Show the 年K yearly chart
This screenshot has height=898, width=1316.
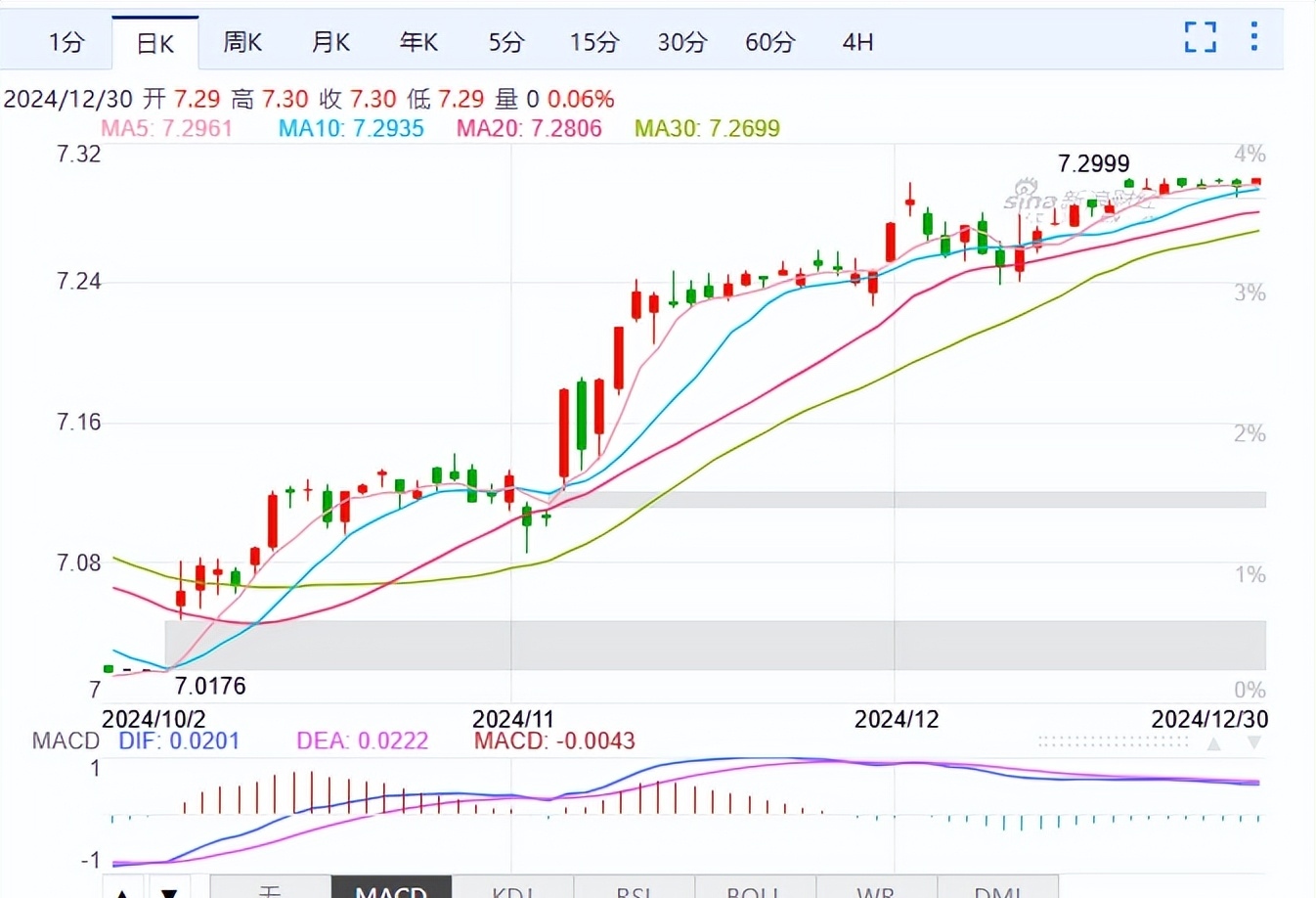coord(418,42)
